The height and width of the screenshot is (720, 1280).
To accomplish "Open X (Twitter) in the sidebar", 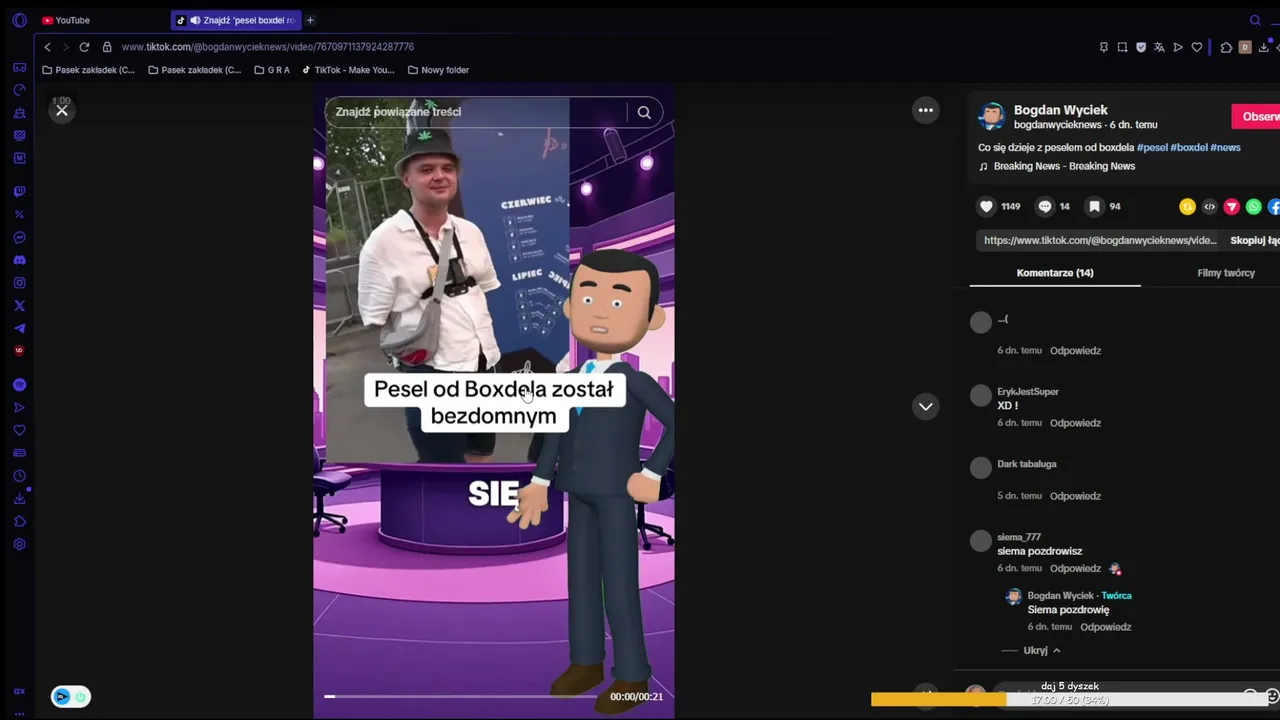I will pos(19,306).
